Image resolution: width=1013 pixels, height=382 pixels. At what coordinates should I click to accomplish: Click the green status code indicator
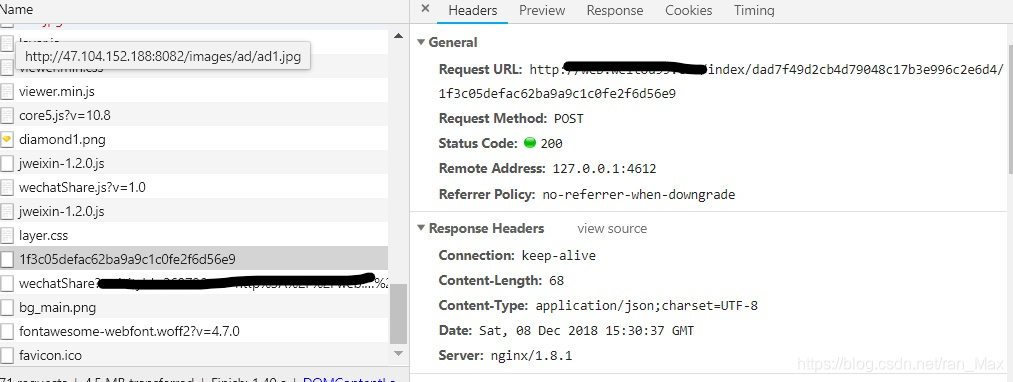tap(530, 143)
